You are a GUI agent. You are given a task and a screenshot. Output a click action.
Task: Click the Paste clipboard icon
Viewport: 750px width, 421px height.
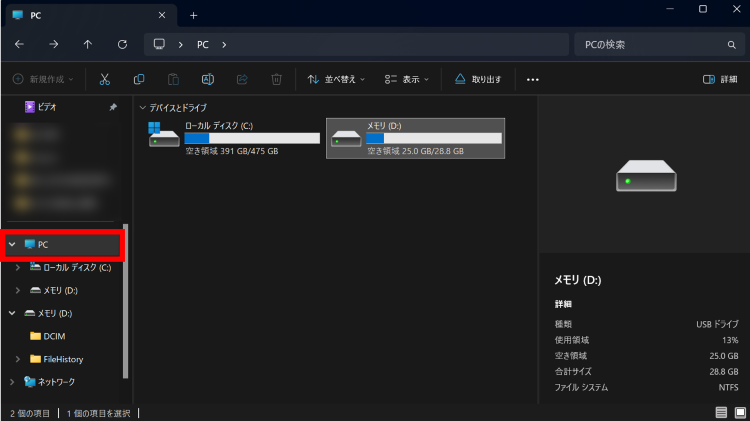(x=173, y=79)
